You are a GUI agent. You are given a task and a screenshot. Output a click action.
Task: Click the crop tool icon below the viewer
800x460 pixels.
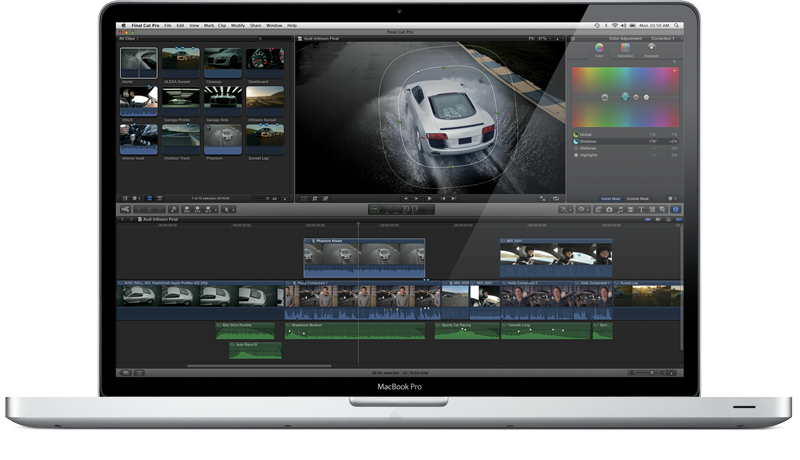(314, 198)
